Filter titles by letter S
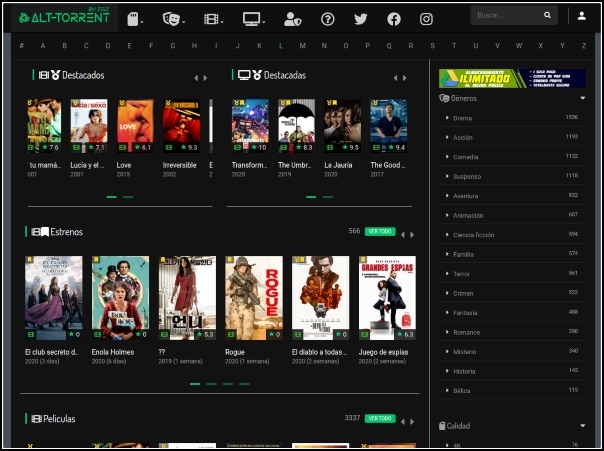The width and height of the screenshot is (604, 451). [432, 45]
